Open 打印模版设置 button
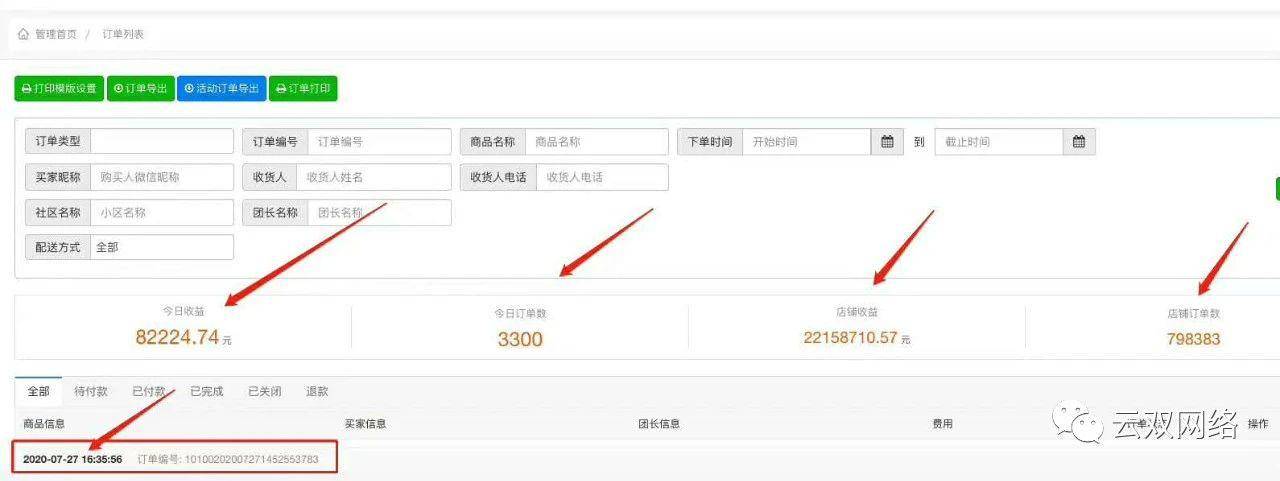The width and height of the screenshot is (1280, 481). click(x=59, y=88)
